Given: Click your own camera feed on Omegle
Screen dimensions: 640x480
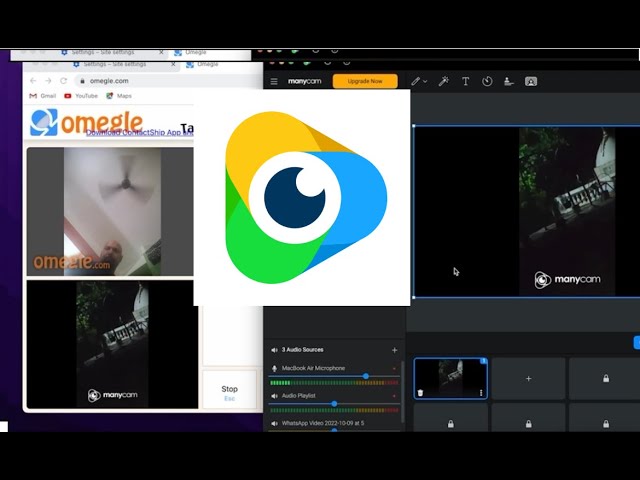Looking at the screenshot, I should click(x=112, y=344).
